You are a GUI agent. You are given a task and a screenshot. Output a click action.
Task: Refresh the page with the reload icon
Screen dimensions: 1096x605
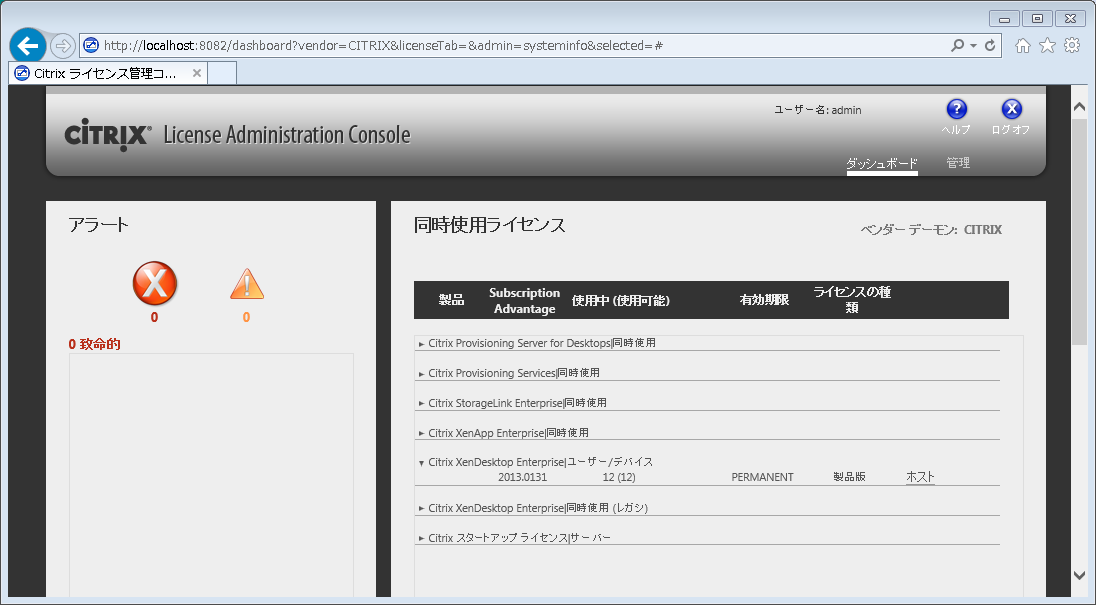click(990, 46)
